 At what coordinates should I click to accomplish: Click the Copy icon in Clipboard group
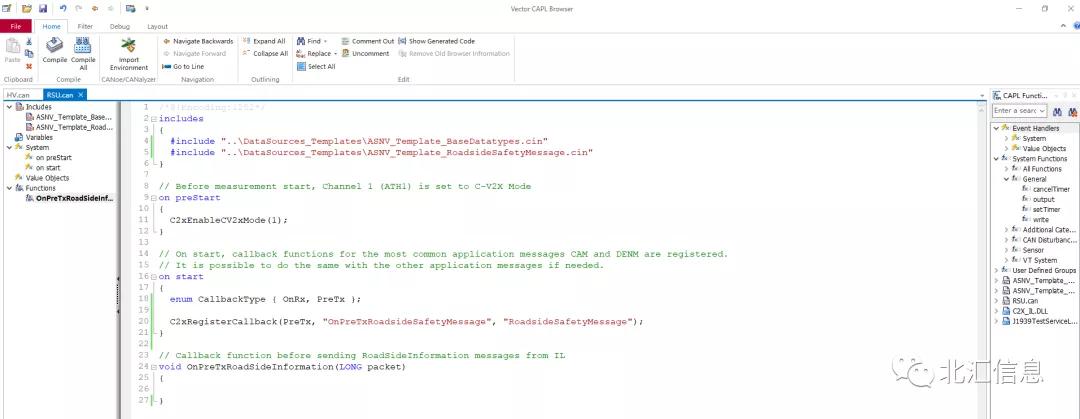pos(29,54)
